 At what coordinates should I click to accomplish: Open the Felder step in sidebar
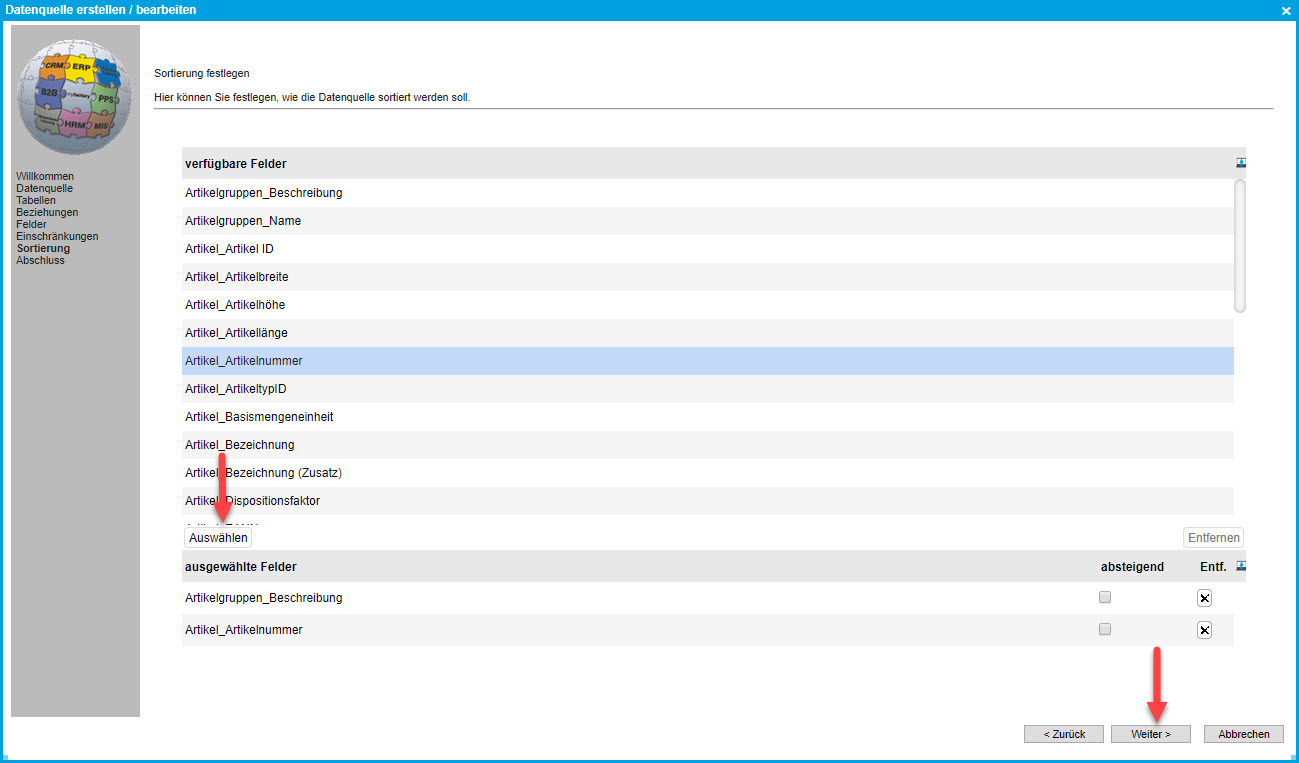click(x=32, y=224)
